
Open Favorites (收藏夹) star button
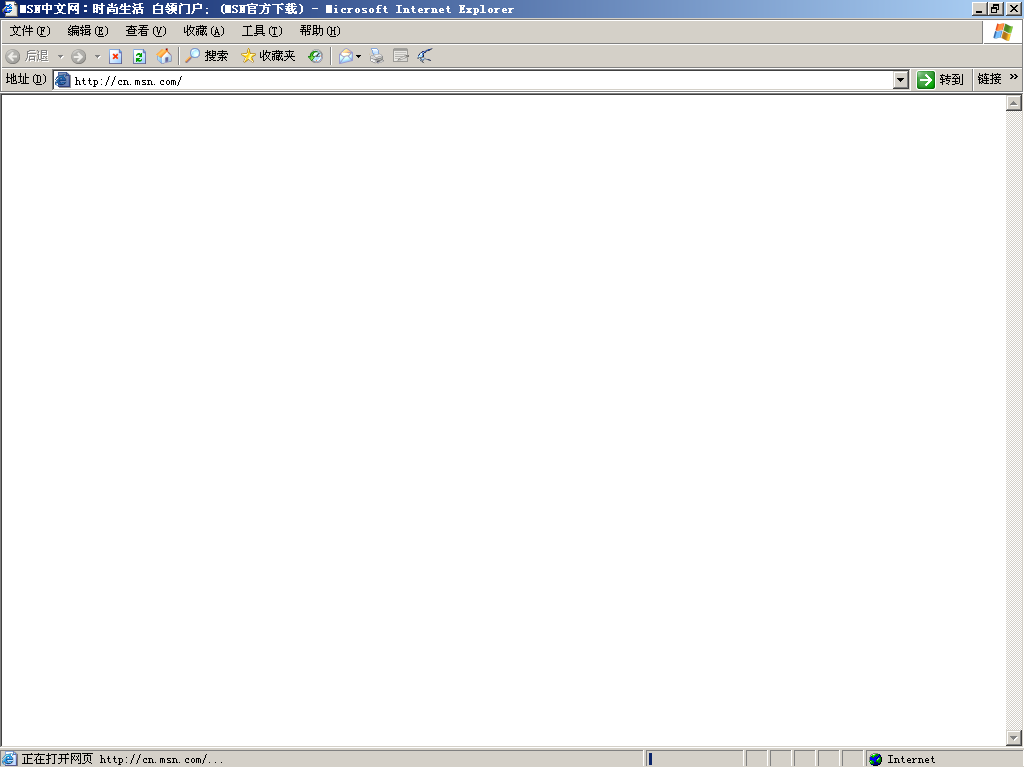pos(268,56)
